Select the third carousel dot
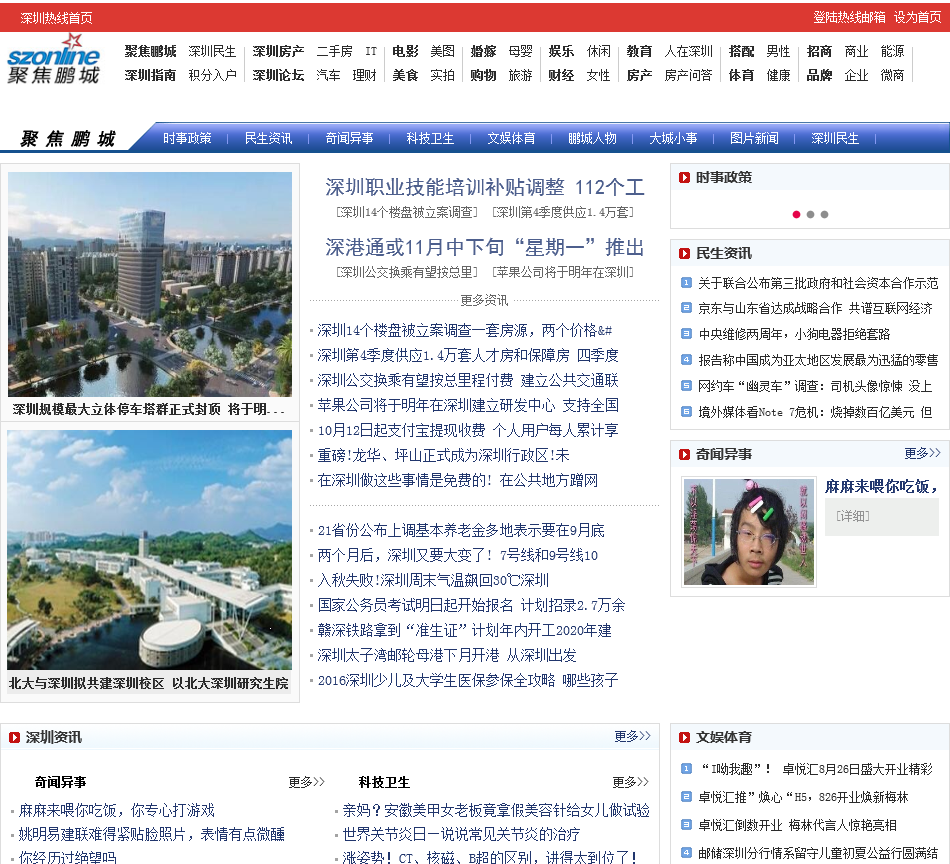Screen dimensions: 950x864 pos(824,214)
